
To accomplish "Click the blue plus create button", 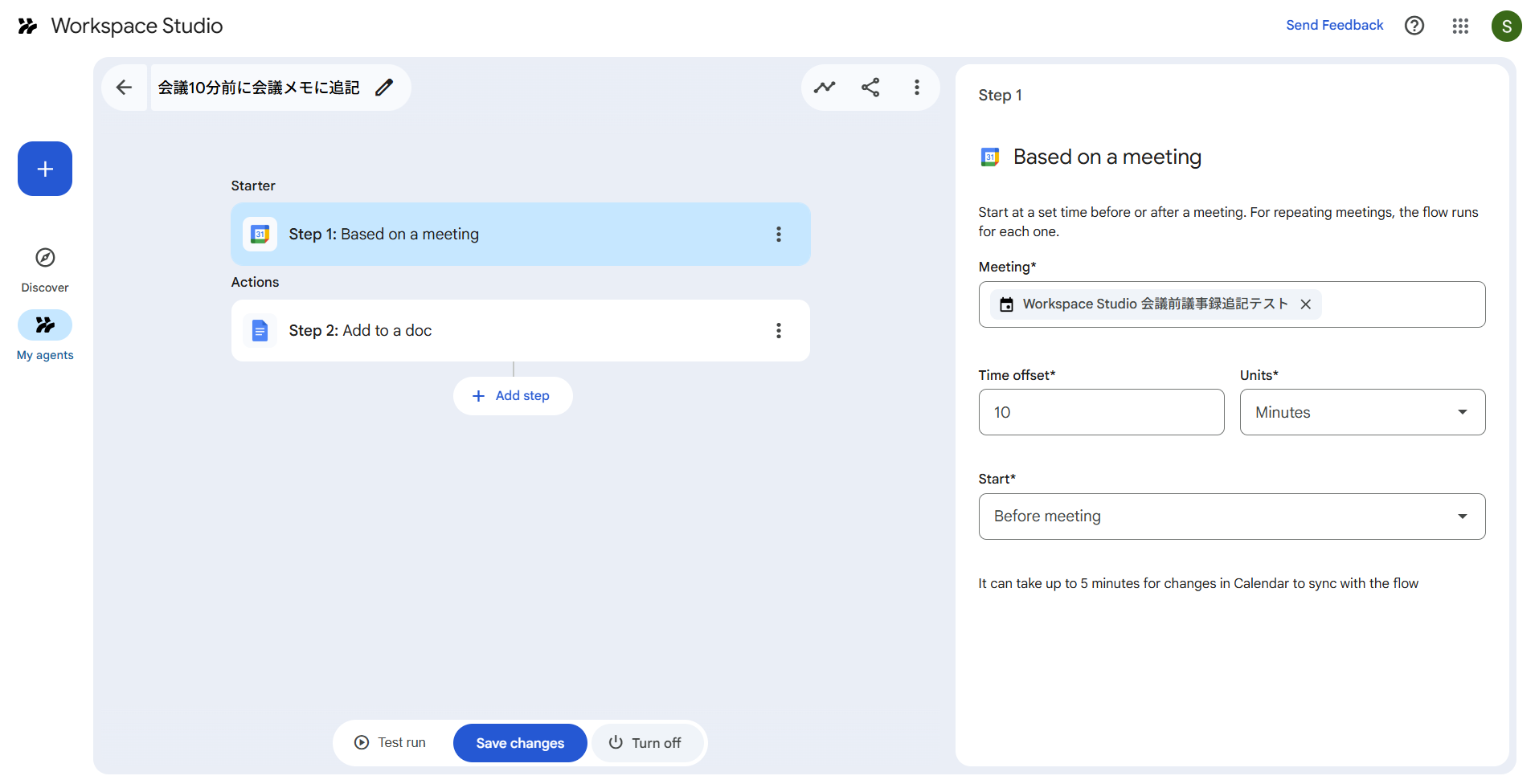I will [45, 169].
